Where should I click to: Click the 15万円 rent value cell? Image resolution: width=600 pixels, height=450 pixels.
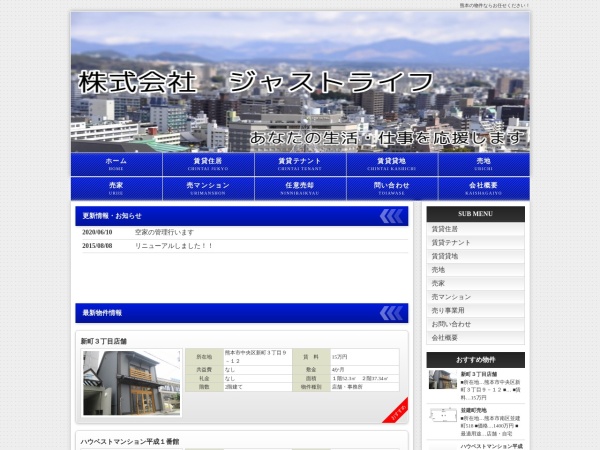pyautogui.click(x=365, y=357)
